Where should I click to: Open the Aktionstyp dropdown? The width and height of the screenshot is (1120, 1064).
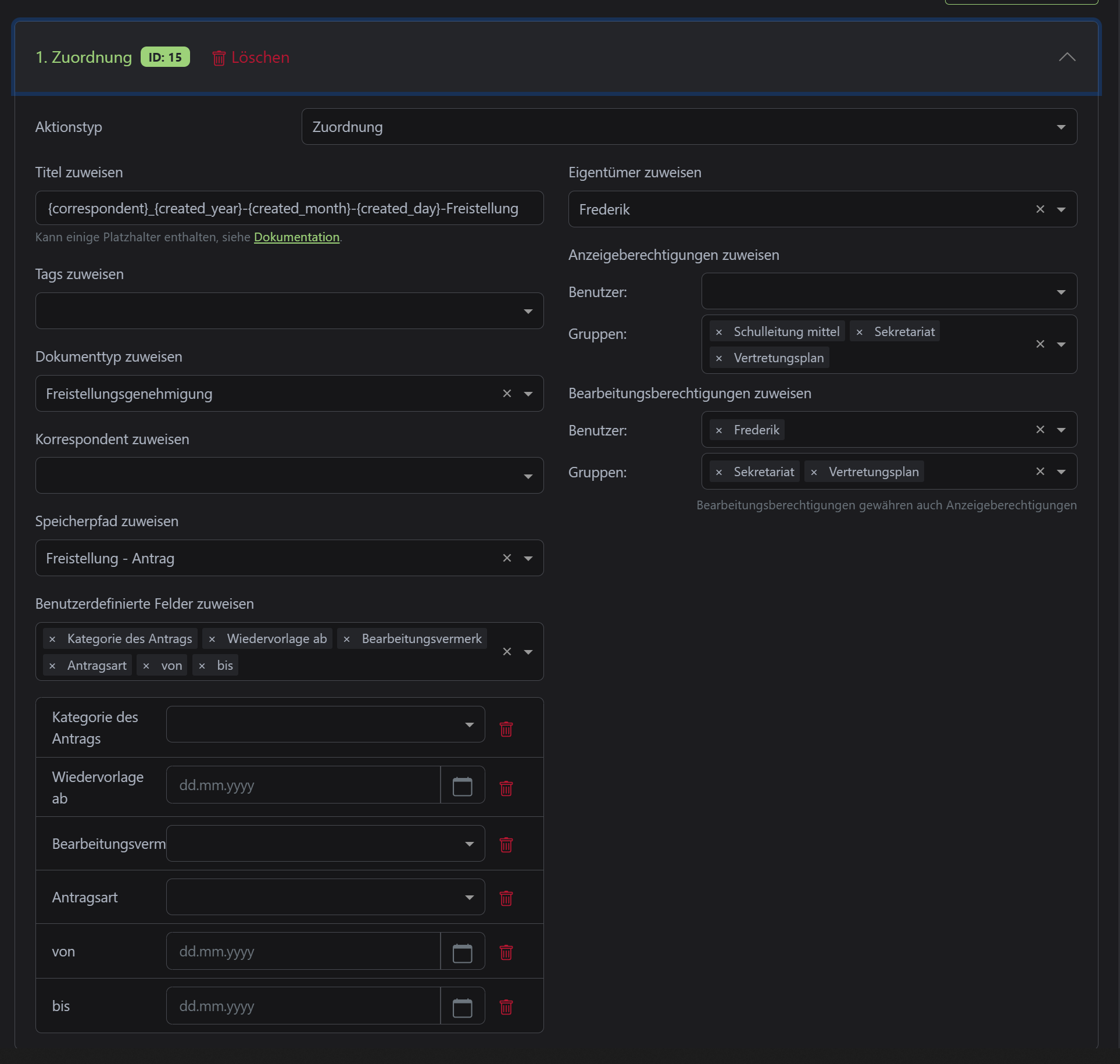689,127
